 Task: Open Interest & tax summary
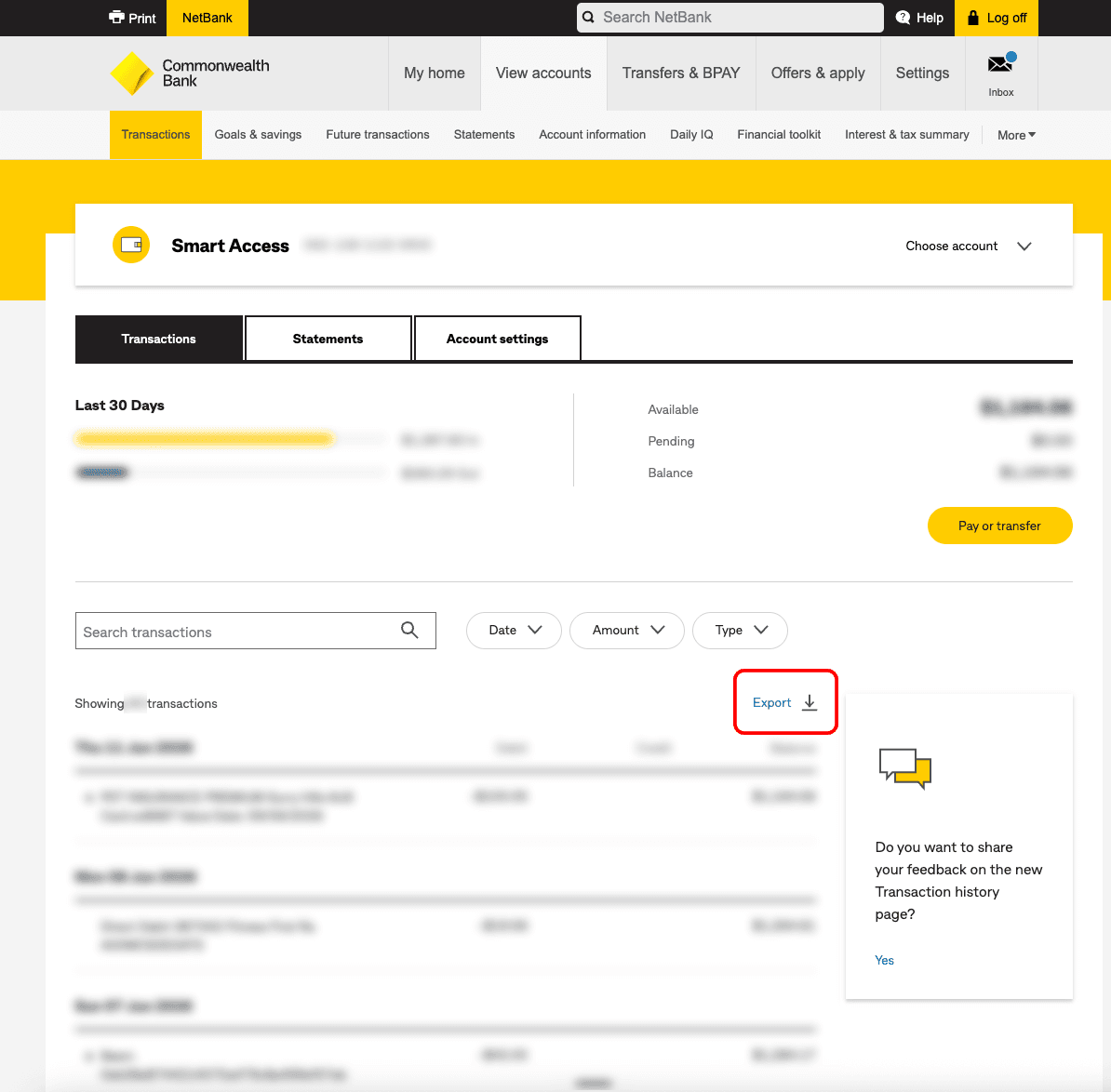click(906, 135)
